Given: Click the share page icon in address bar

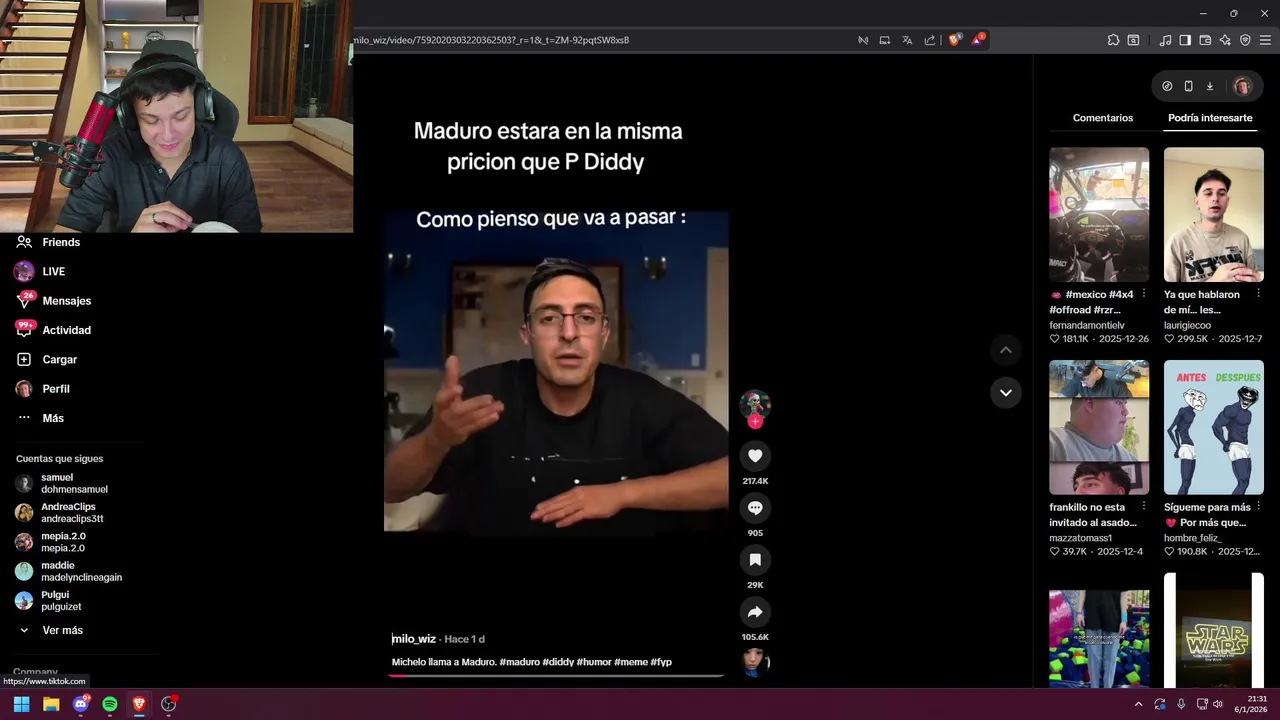Looking at the screenshot, I should pos(930,40).
